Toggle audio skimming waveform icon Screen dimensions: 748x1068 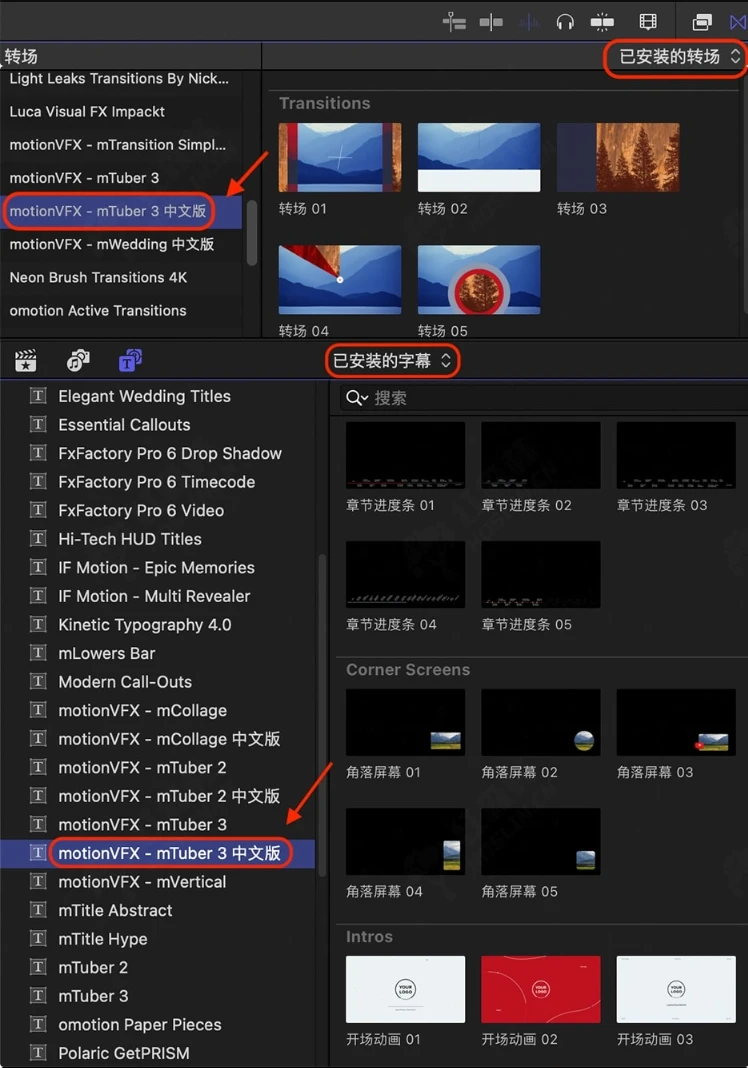tap(529, 23)
